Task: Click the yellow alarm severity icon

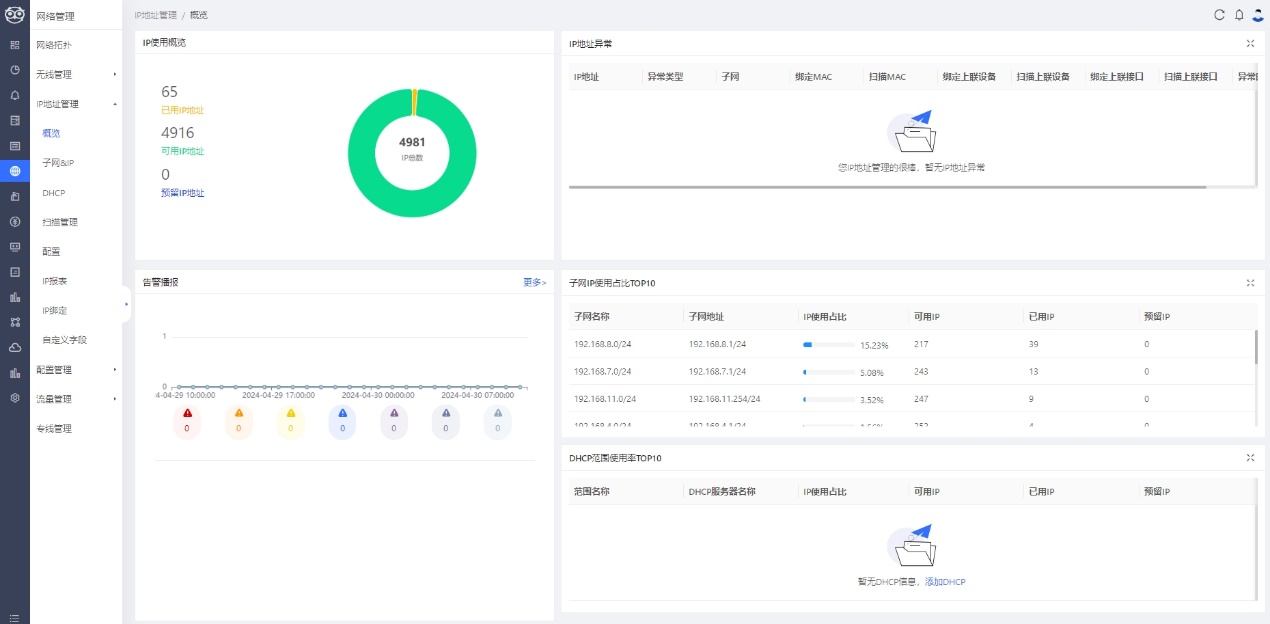Action: coord(291,413)
